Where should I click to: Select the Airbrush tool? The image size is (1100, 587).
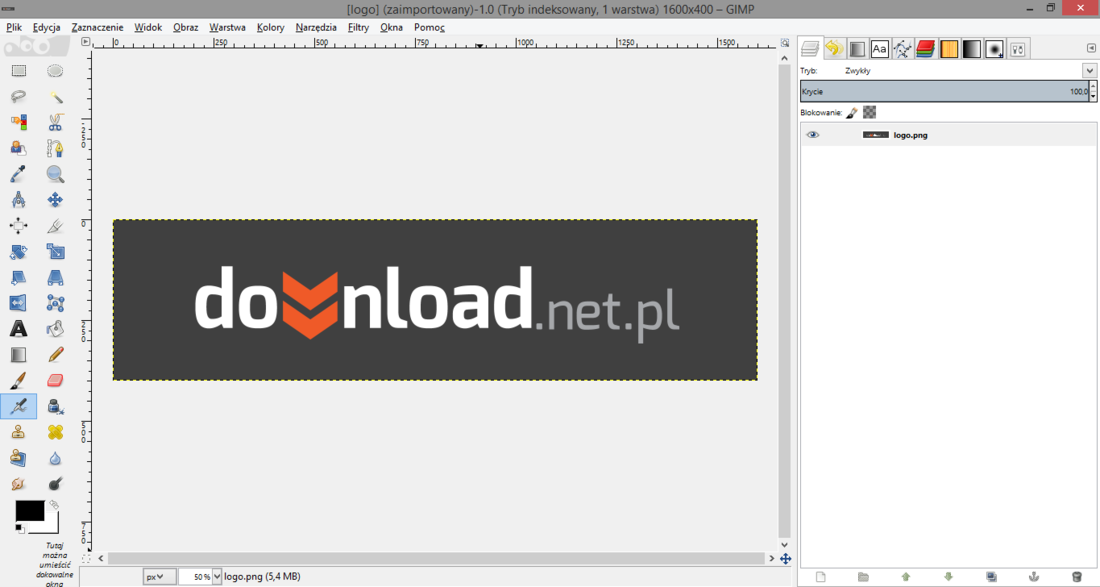pos(18,406)
